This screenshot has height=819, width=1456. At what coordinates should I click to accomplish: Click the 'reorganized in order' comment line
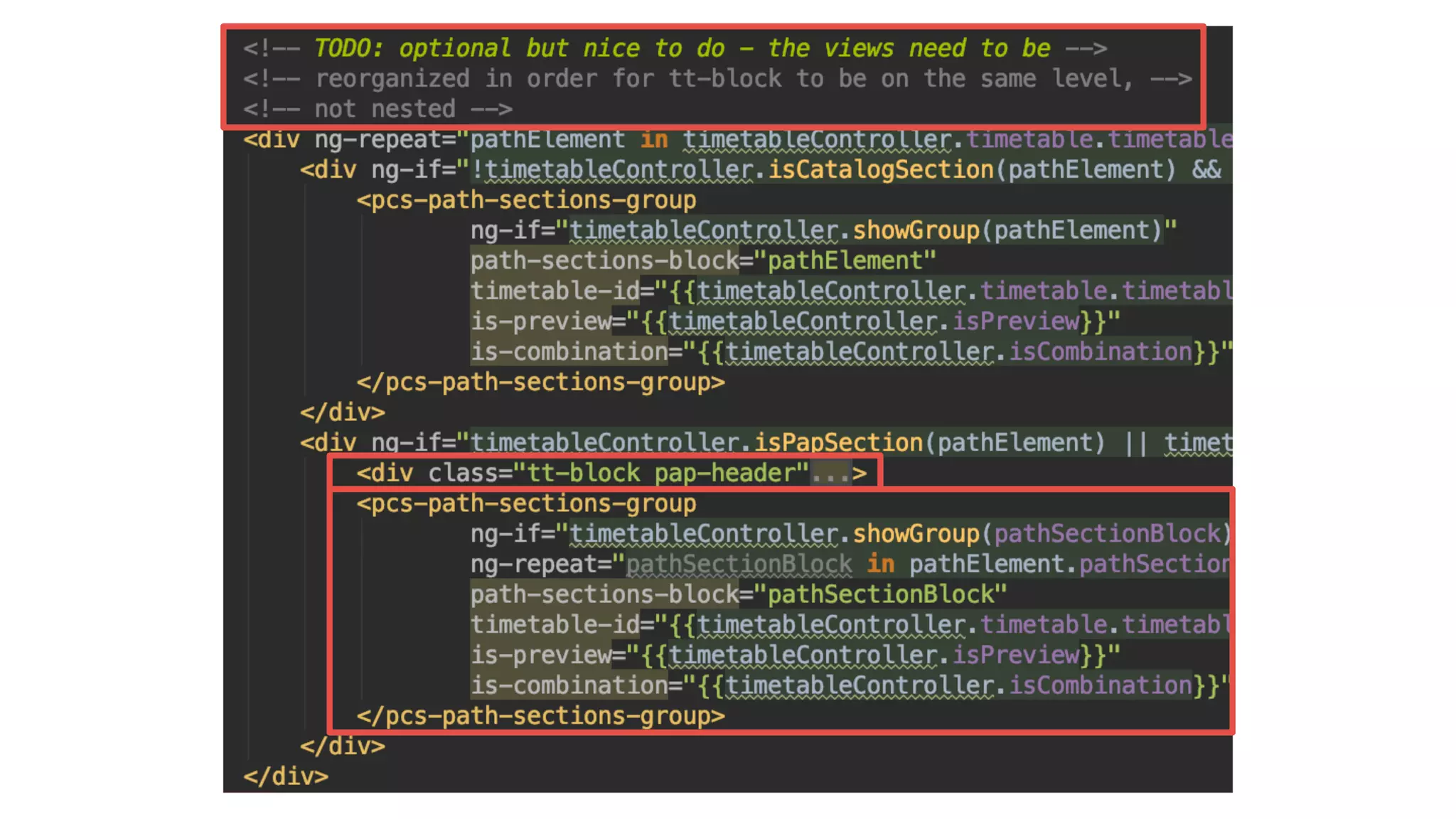tap(717, 79)
